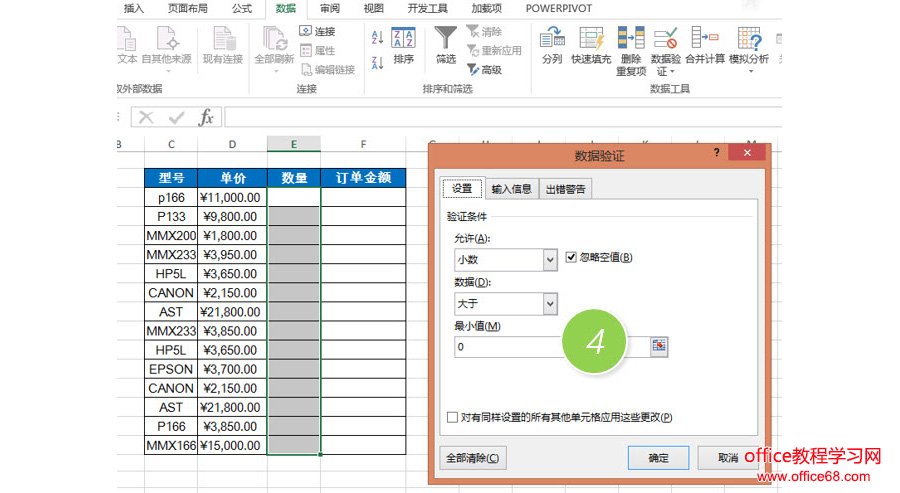Click the 取消 (Cancel) button

(x=728, y=457)
